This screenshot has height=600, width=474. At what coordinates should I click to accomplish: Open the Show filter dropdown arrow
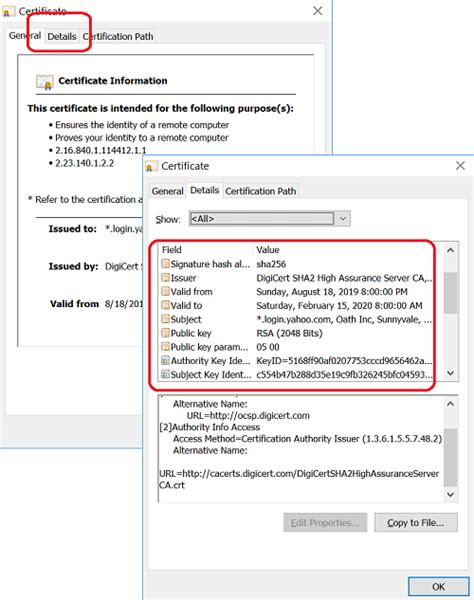coord(343,218)
